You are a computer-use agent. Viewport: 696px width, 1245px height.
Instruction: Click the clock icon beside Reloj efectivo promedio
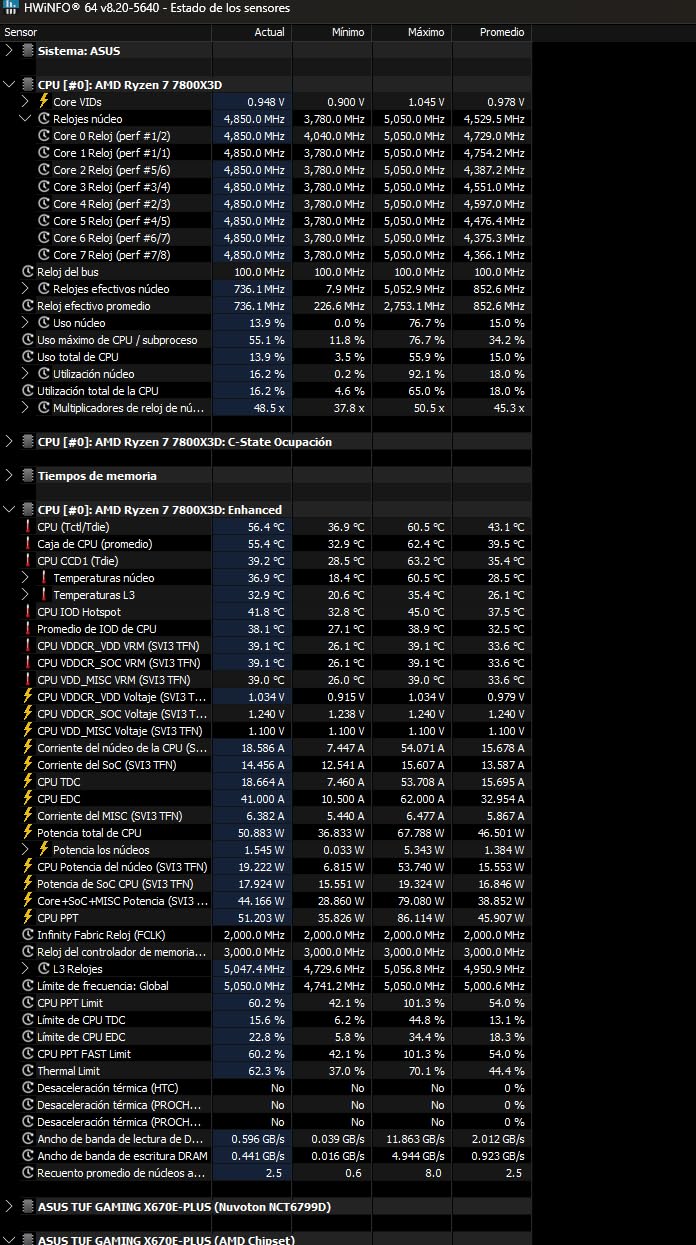pos(28,305)
